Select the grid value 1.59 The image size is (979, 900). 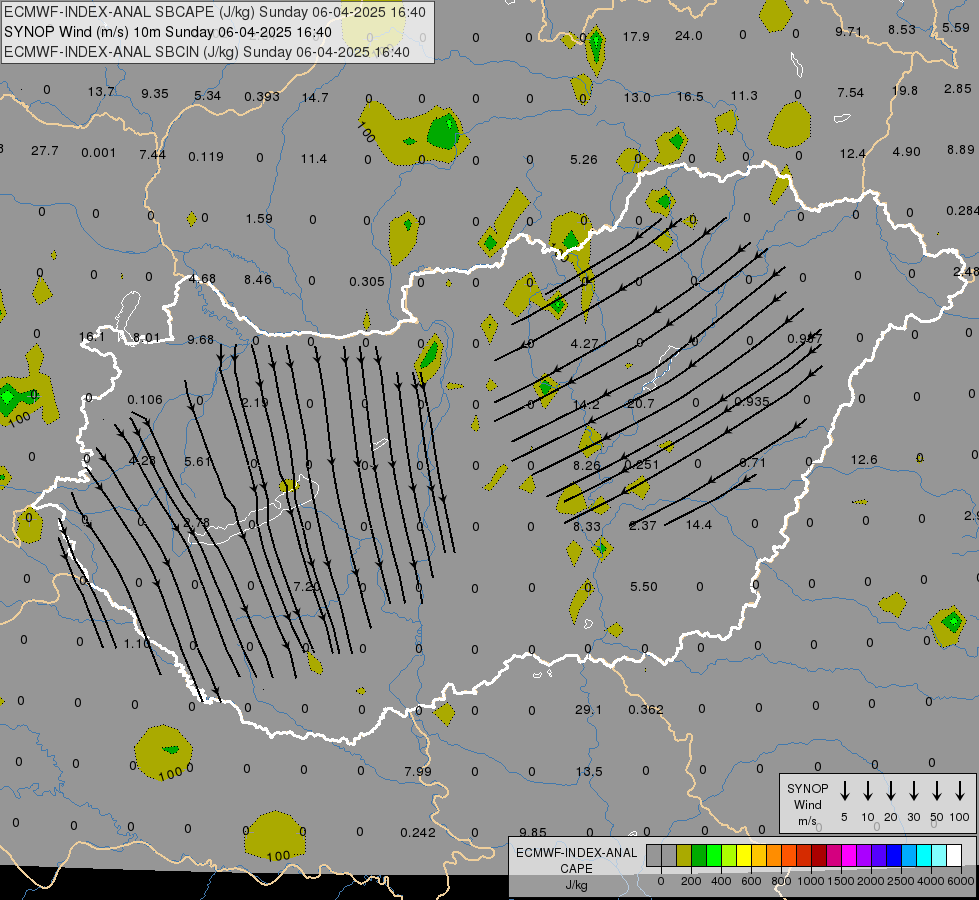[259, 219]
